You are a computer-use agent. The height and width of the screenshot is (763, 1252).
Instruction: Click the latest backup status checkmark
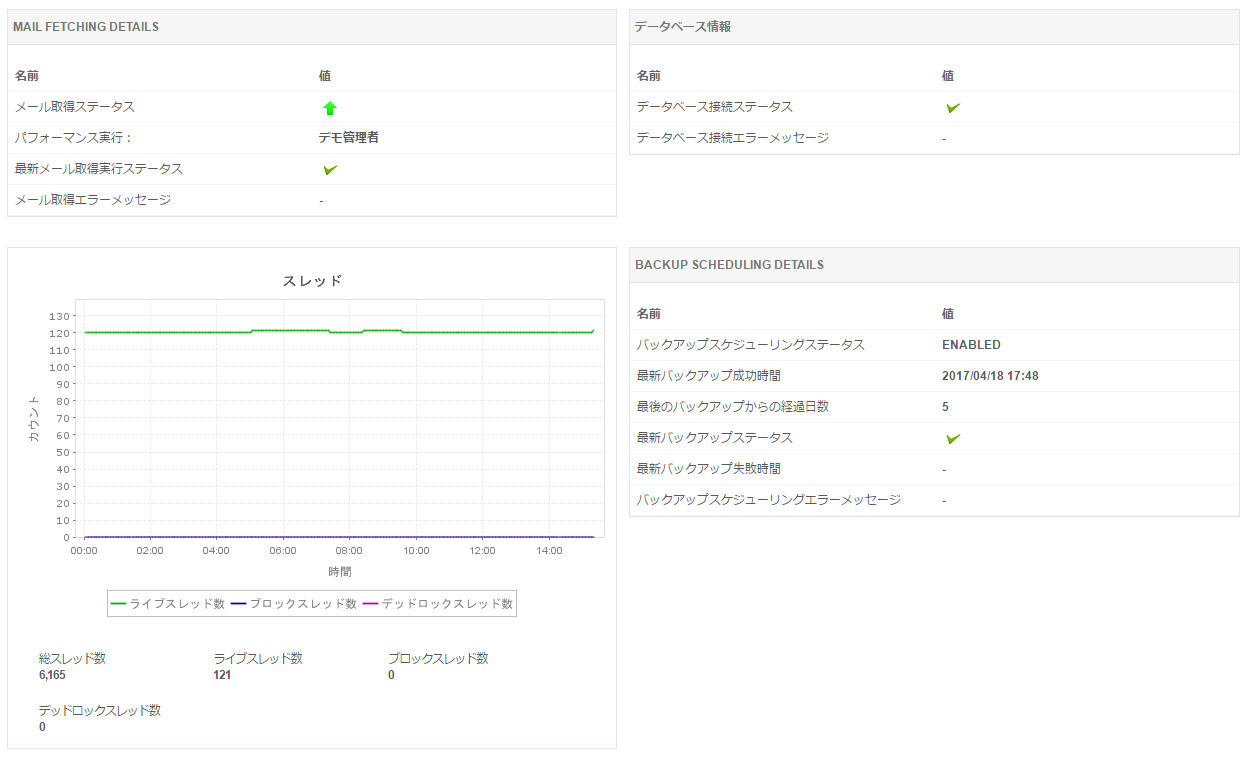(953, 439)
